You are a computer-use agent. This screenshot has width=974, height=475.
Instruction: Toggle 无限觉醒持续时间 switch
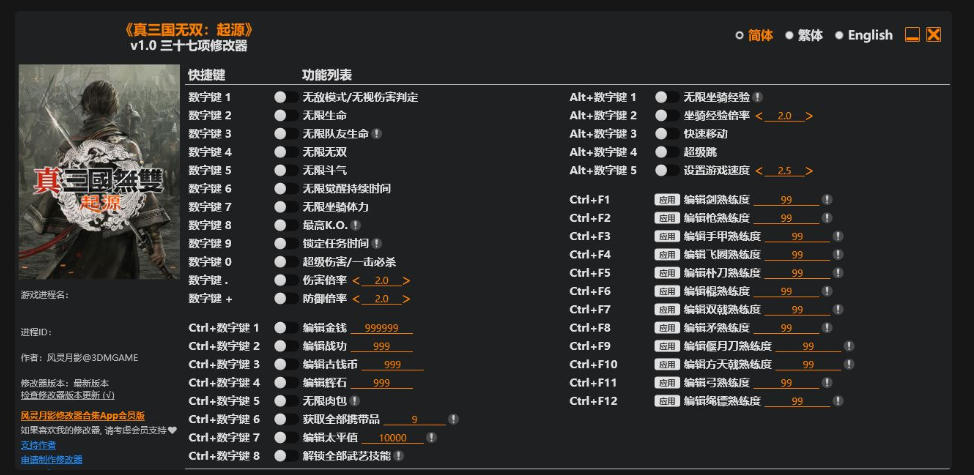point(286,188)
